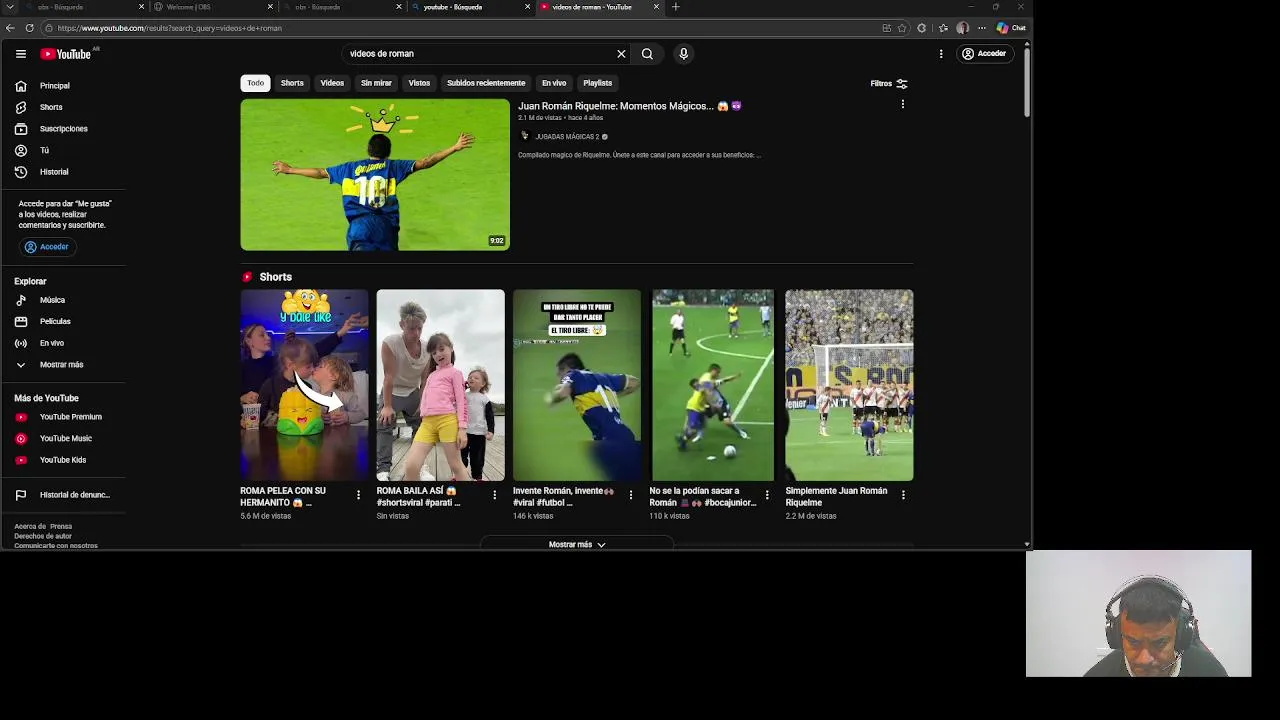Select the Playlists filter chip
The height and width of the screenshot is (720, 1280).
coord(597,83)
